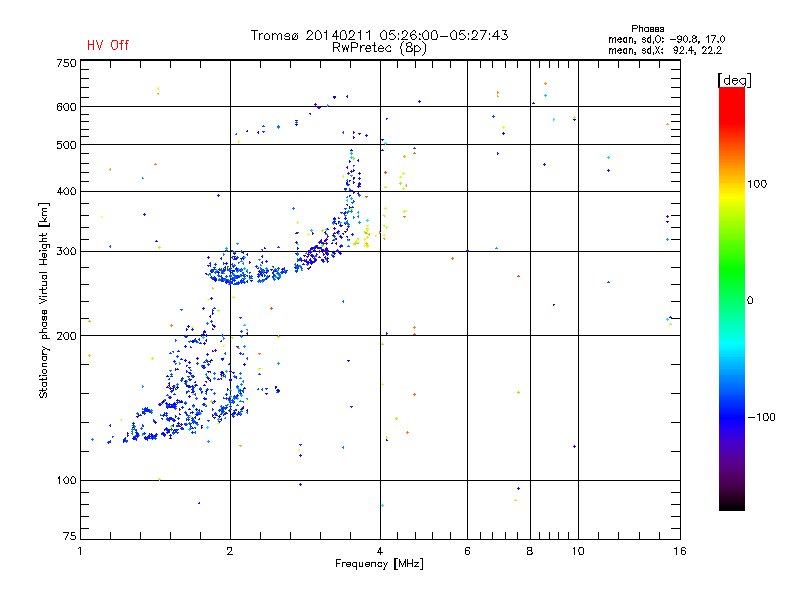The image size is (800, 600).
Task: Click the '2' frequency tick label
Action: 230,551
